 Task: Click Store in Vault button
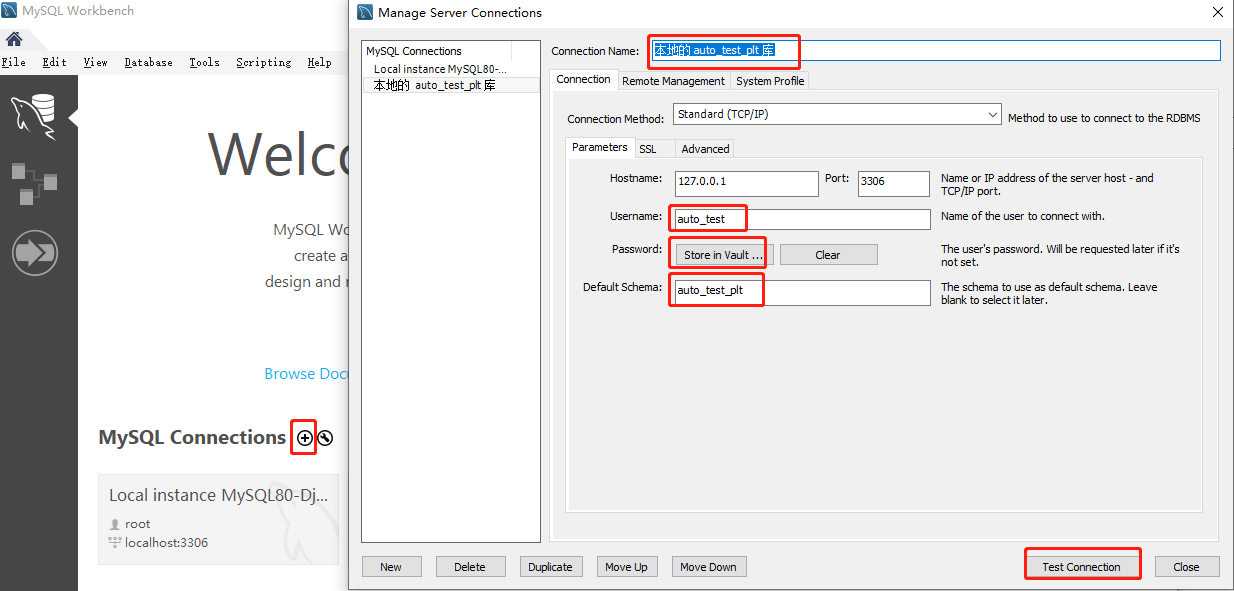coord(723,255)
